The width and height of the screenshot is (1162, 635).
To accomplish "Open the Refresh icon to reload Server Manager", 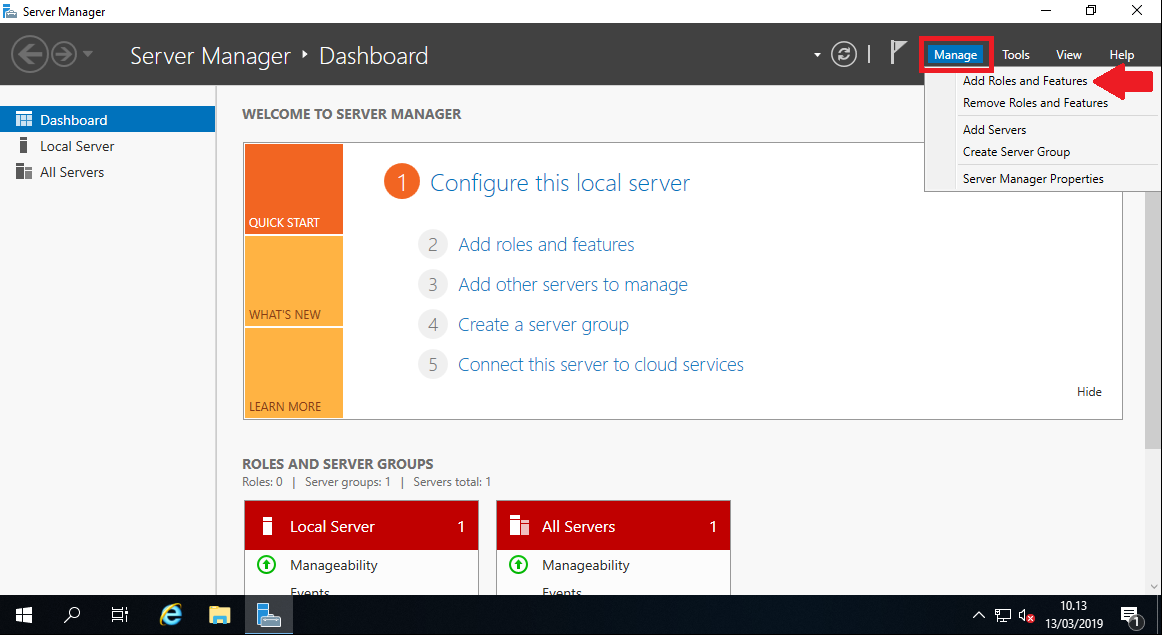I will tap(844, 54).
